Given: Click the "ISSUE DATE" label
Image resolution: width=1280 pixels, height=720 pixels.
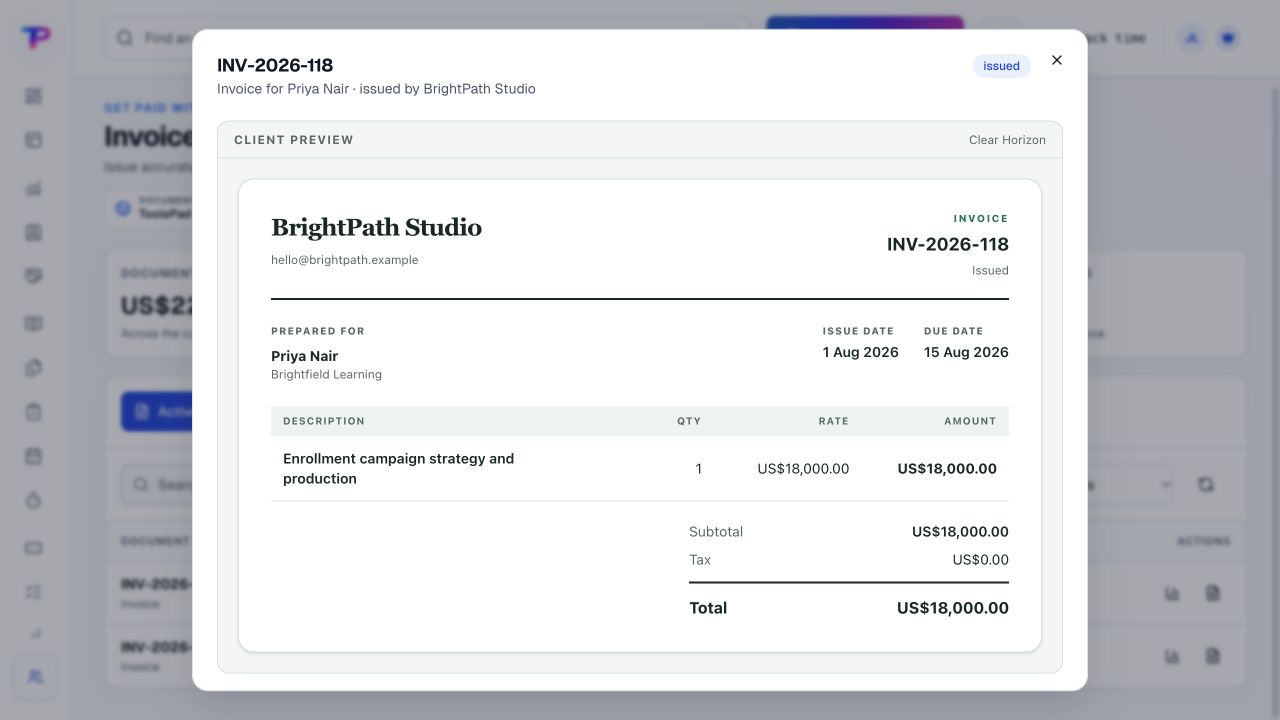Looking at the screenshot, I should [x=858, y=331].
